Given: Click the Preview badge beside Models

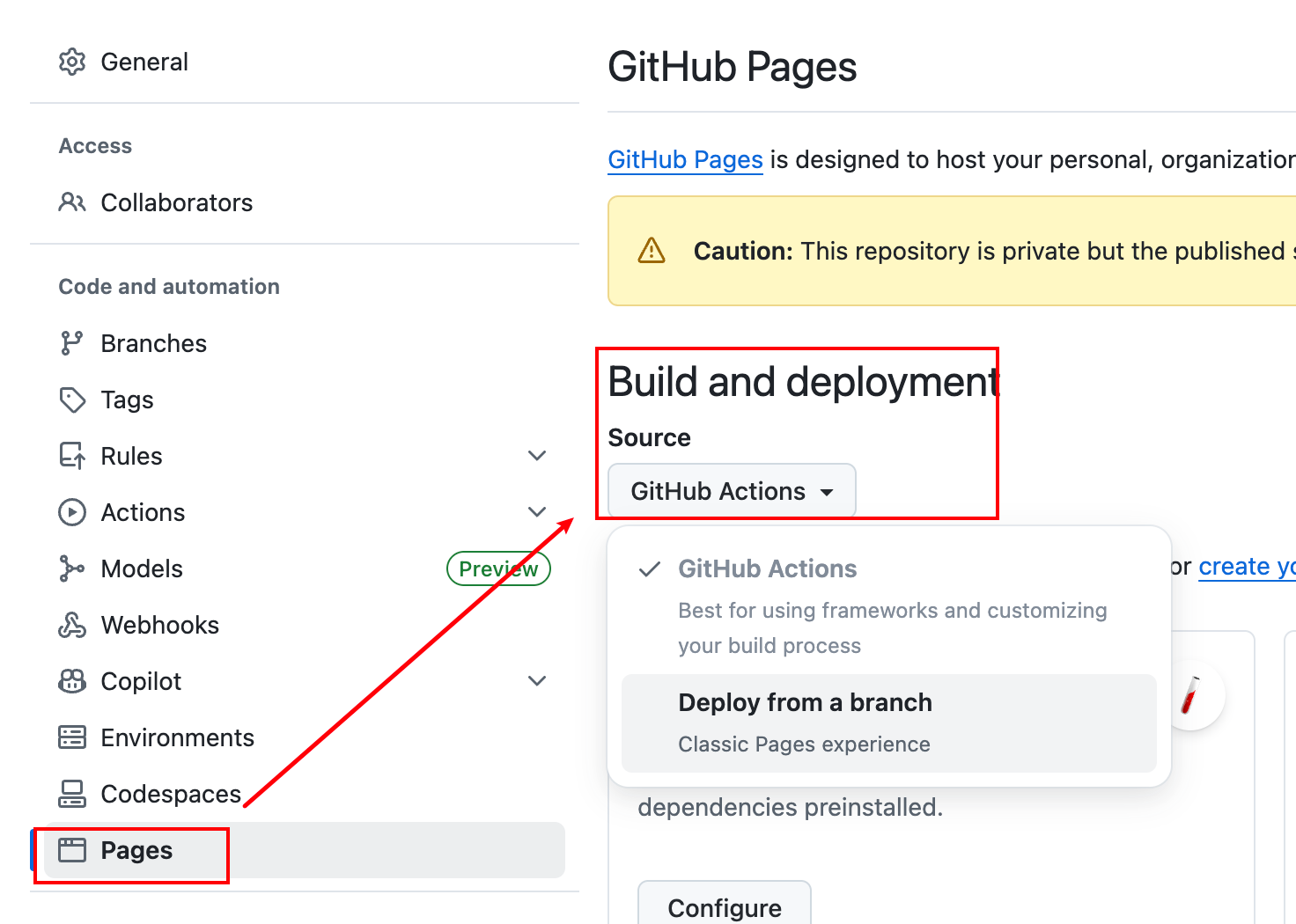Looking at the screenshot, I should 498,568.
